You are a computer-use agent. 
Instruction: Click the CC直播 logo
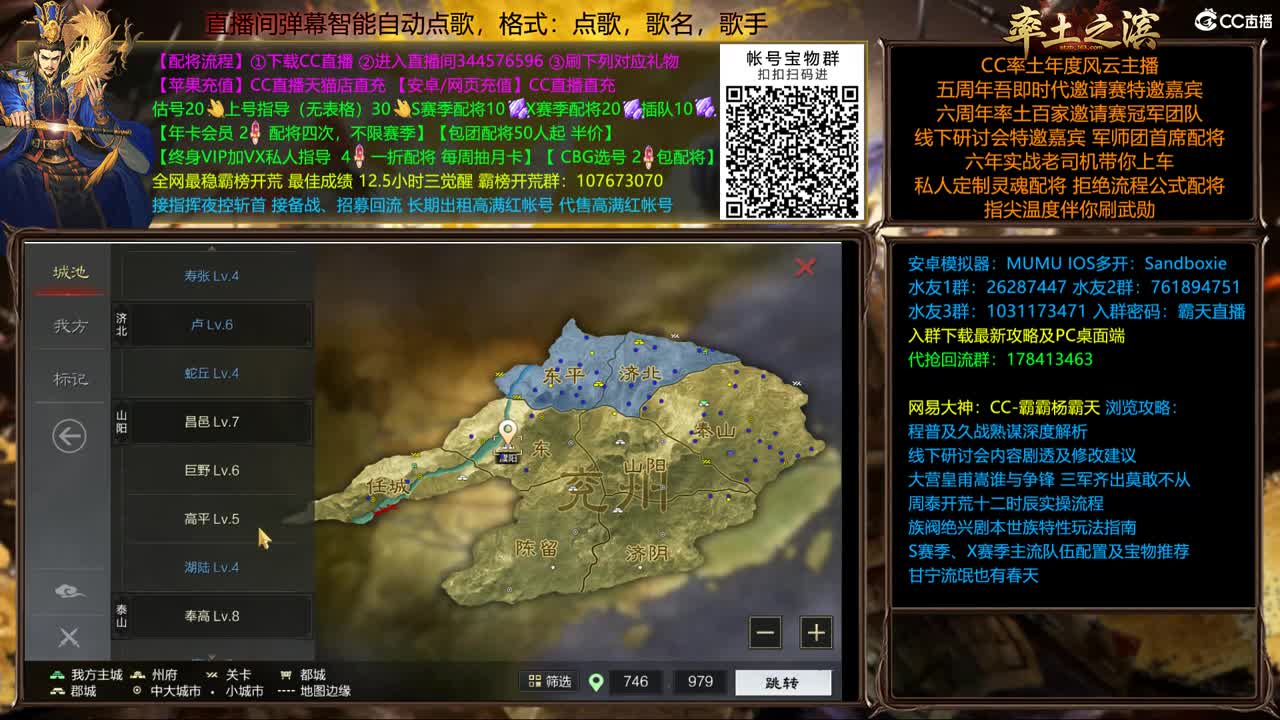coord(1233,20)
